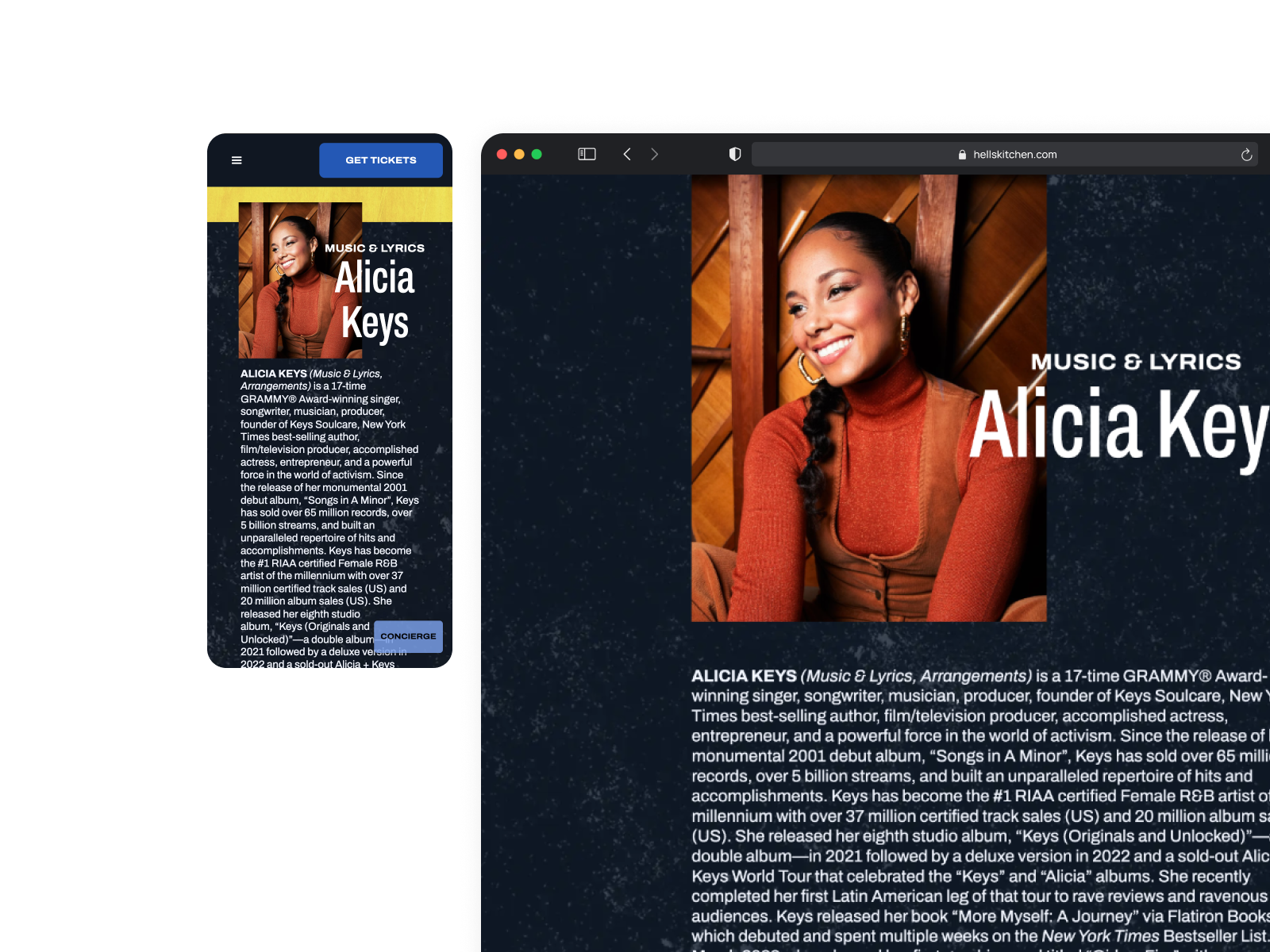Go forward with the browser forward arrow

pos(654,154)
